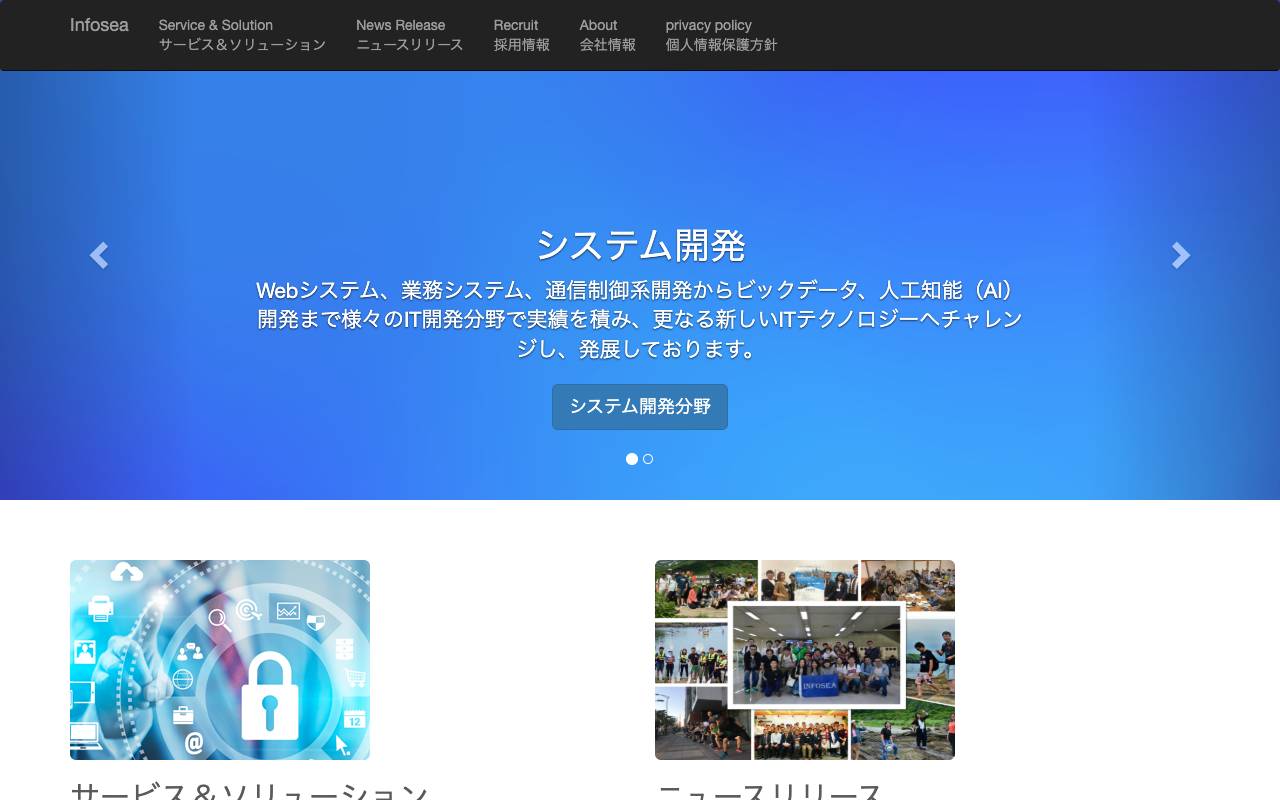This screenshot has width=1280, height=800.
Task: Select the second carousel indicator dot
Action: tap(648, 459)
